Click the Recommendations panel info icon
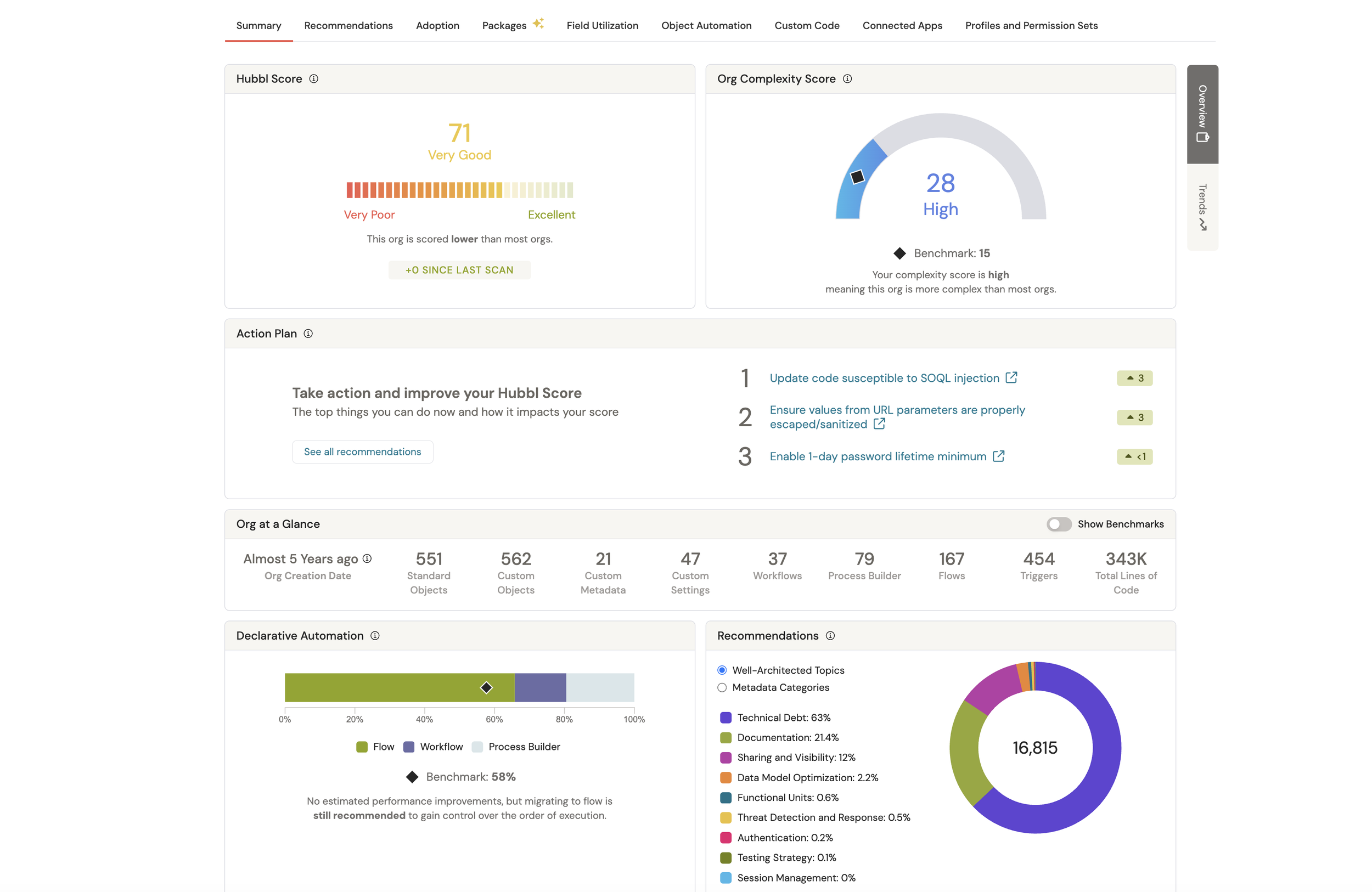 point(830,636)
